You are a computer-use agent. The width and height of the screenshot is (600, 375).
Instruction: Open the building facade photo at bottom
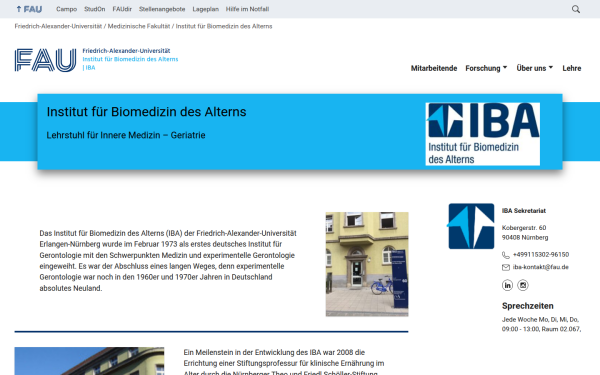click(x=89, y=361)
